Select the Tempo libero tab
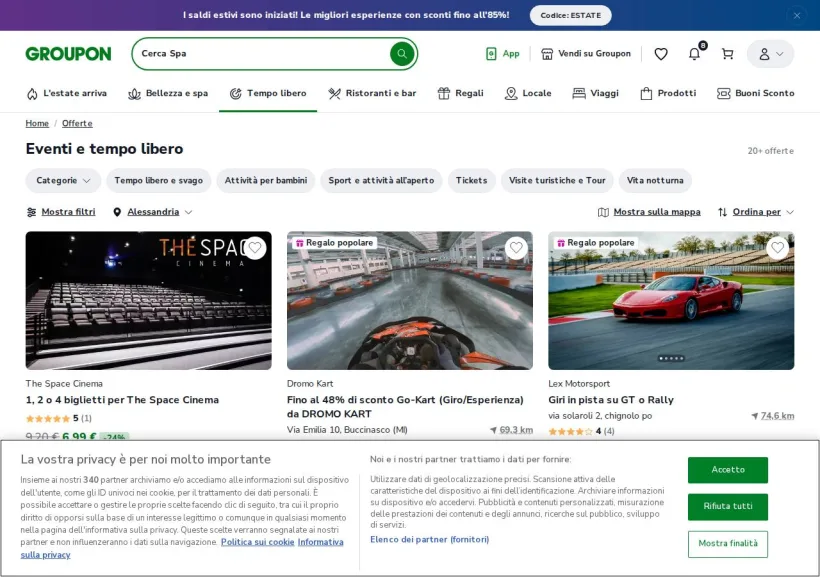Viewport: 820px width, 577px height. coord(268,93)
